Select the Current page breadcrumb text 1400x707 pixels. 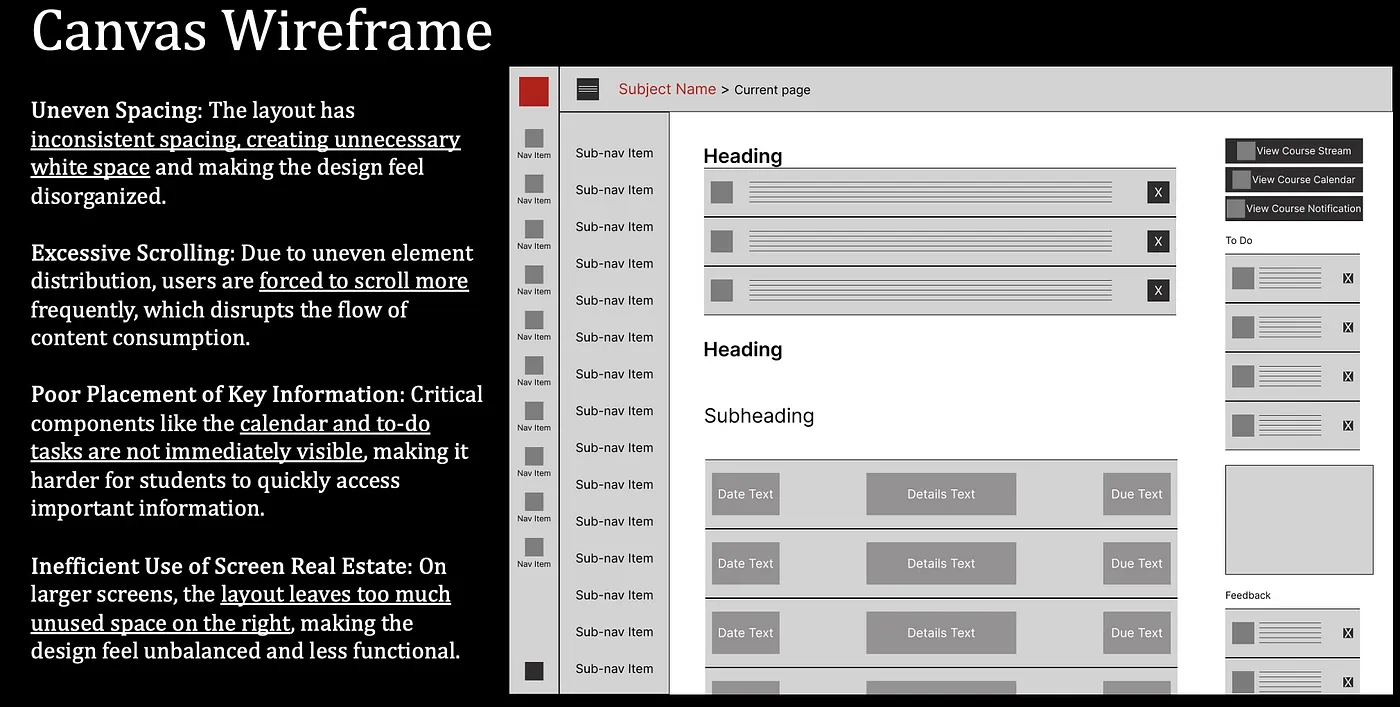click(x=772, y=90)
